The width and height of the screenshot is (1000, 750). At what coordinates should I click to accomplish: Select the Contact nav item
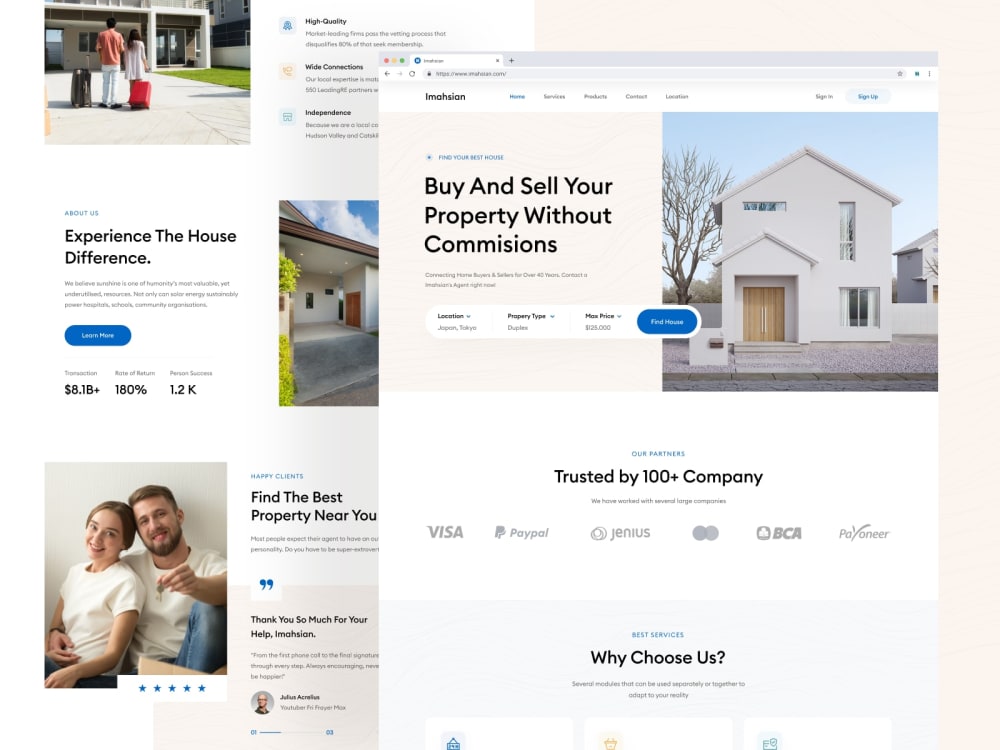point(636,97)
